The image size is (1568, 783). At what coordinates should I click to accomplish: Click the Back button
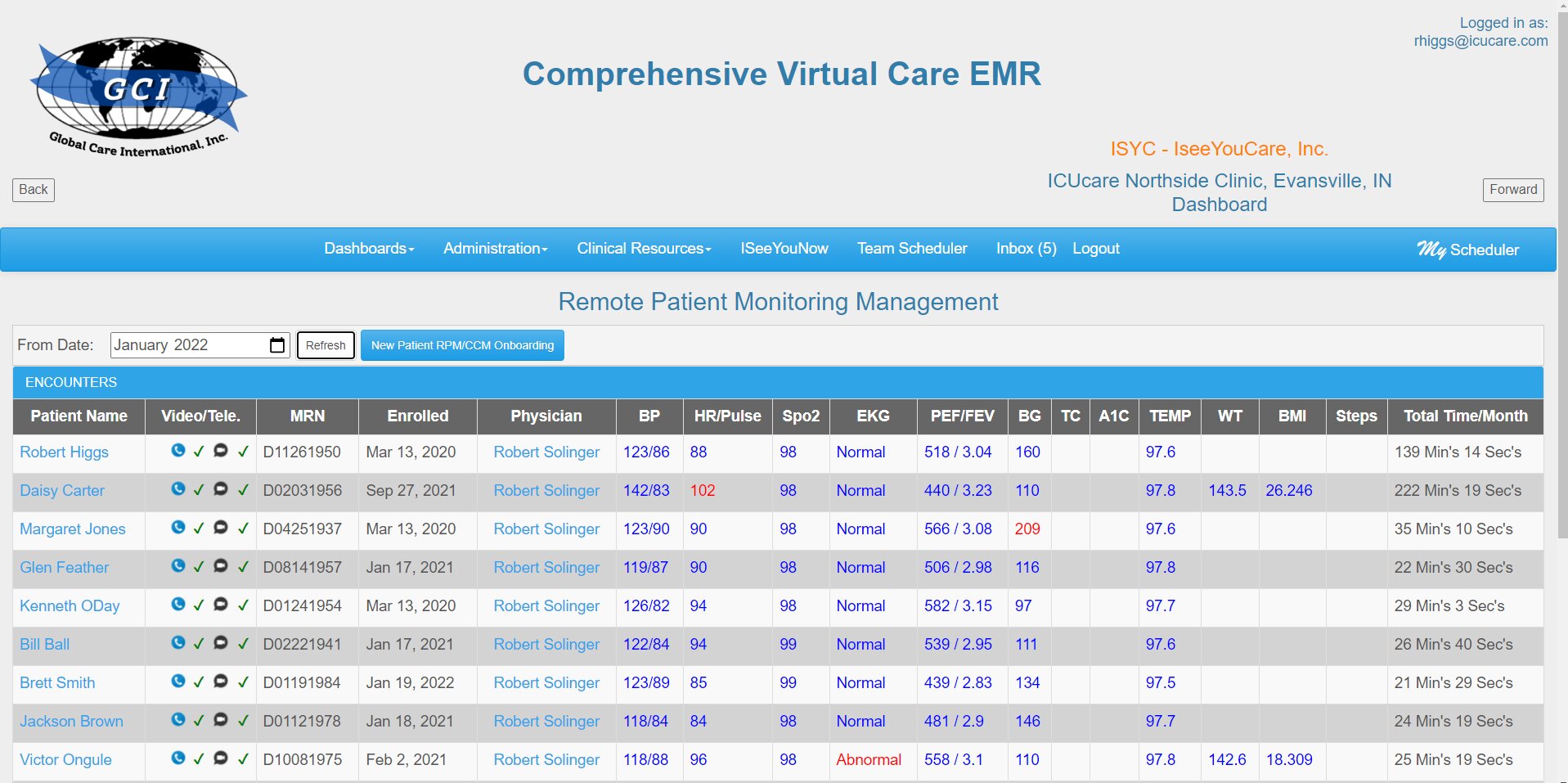point(34,190)
